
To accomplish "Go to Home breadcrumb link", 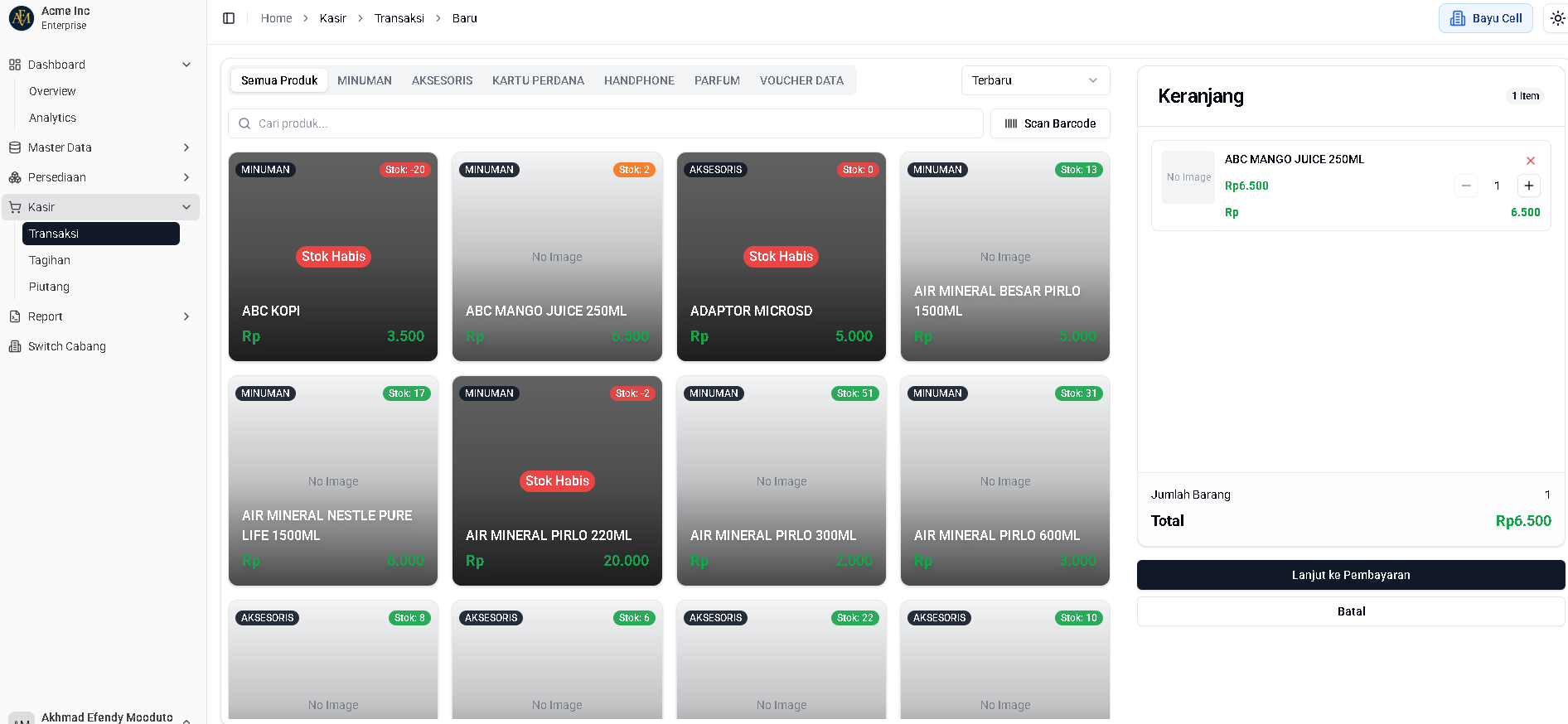I will (276, 18).
